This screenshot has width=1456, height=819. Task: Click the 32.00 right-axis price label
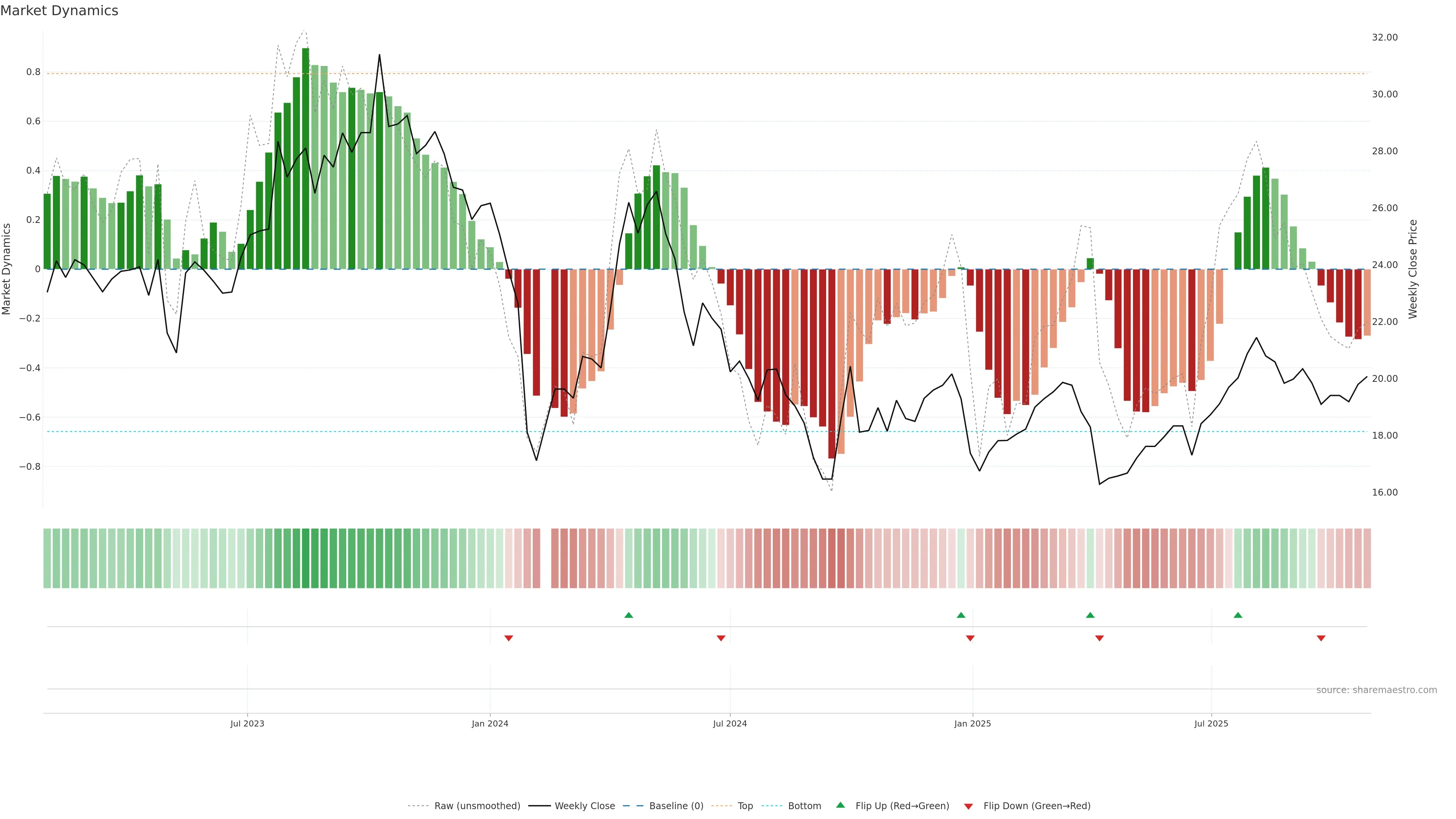point(1384,37)
